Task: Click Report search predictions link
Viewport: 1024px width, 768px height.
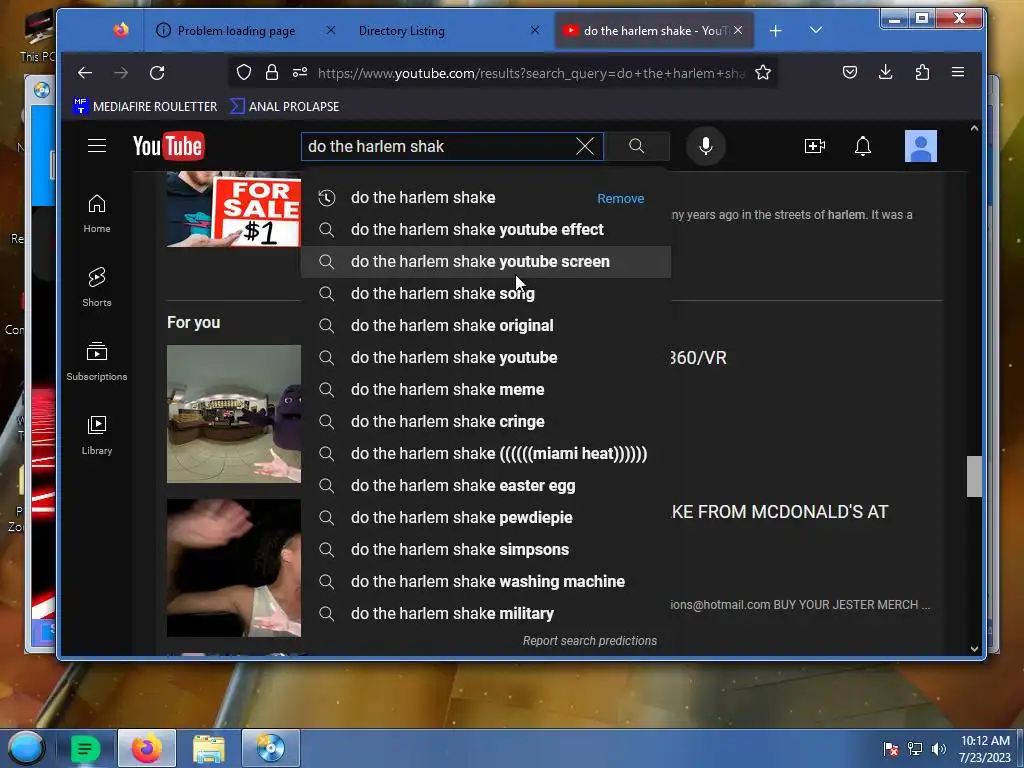Action: coord(590,641)
